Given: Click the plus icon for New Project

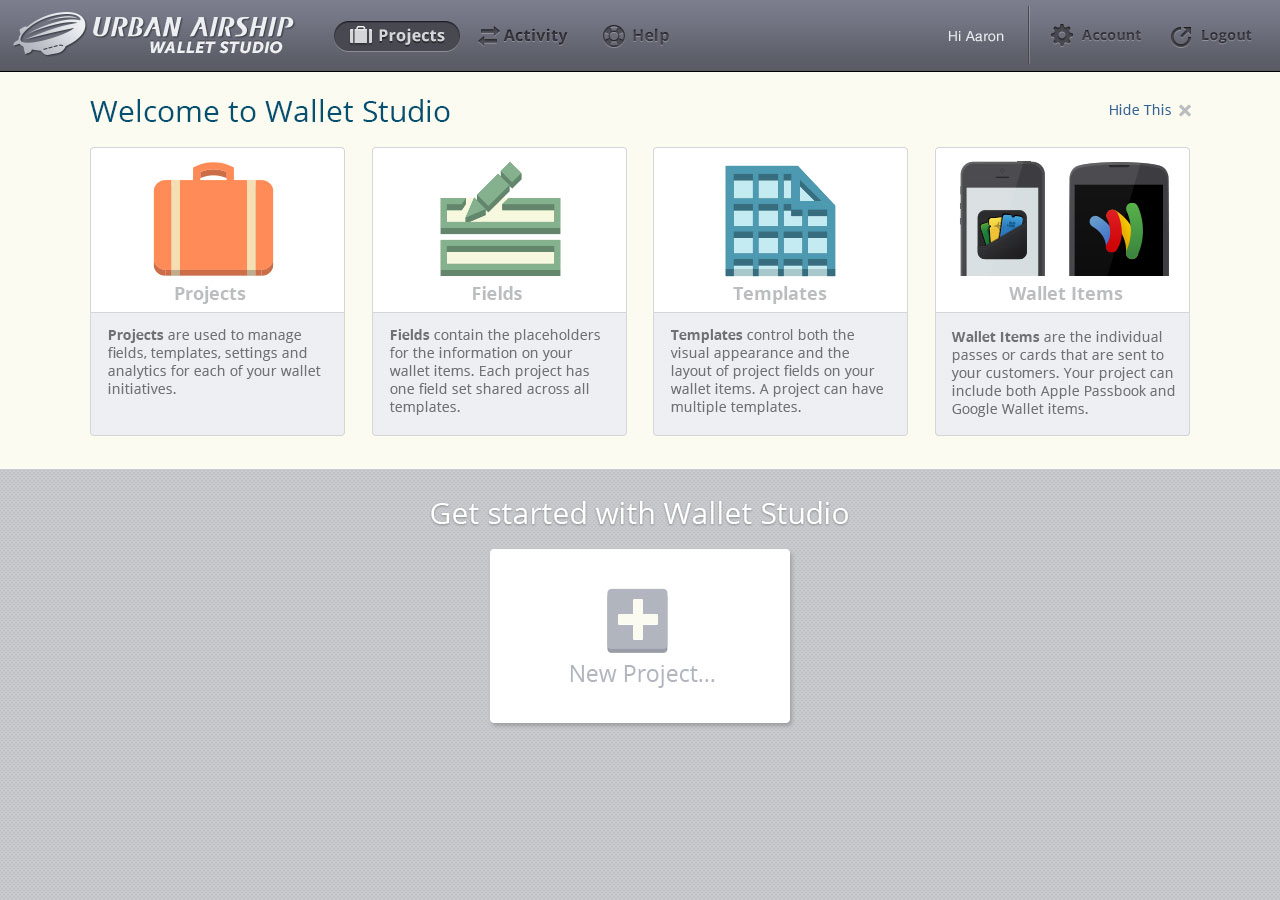Looking at the screenshot, I should tap(637, 621).
